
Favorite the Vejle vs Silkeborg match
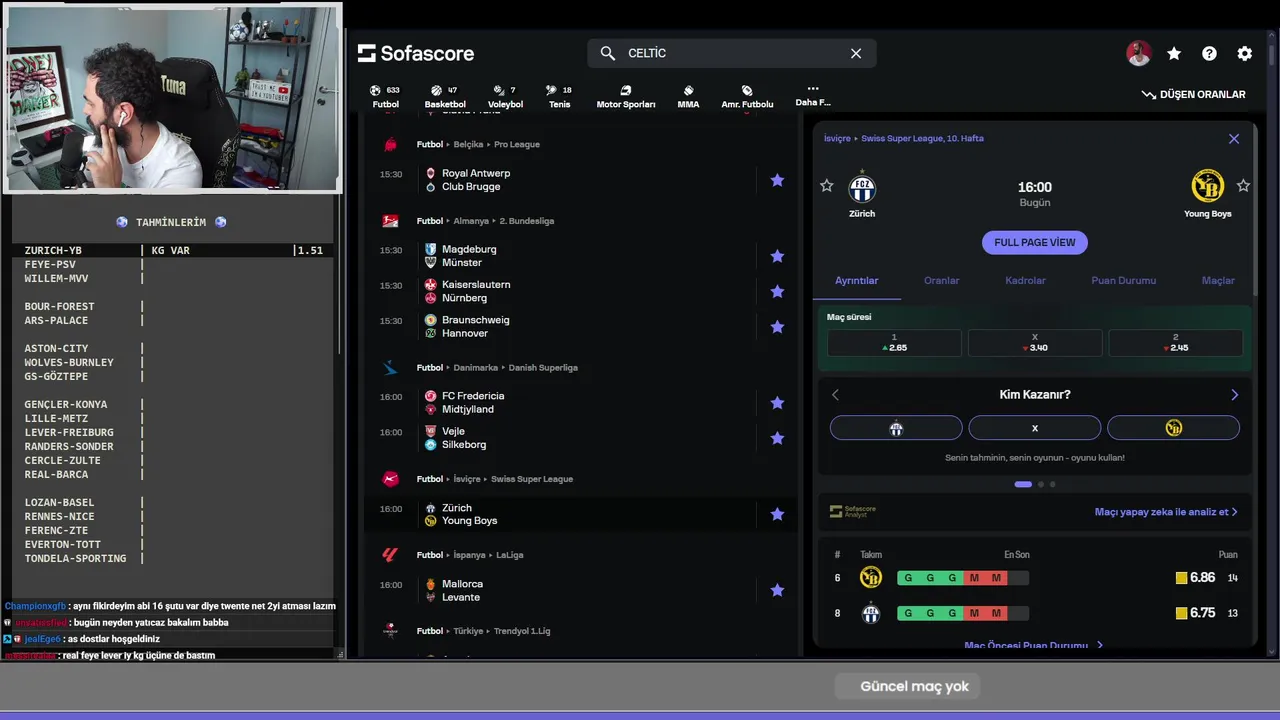(777, 437)
